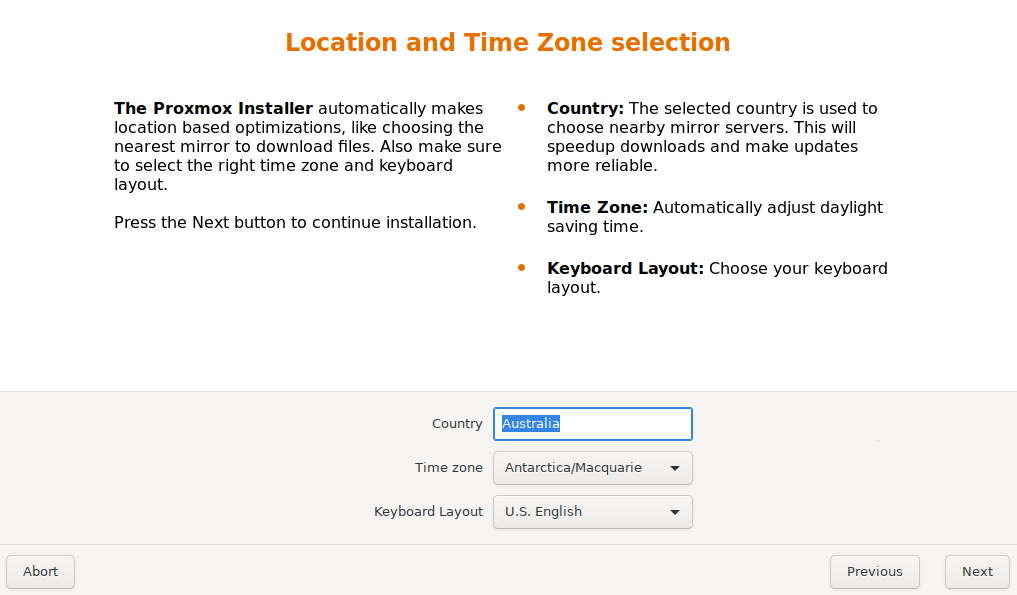Abort the installation
Screen dimensions: 1017x595
(x=40, y=572)
